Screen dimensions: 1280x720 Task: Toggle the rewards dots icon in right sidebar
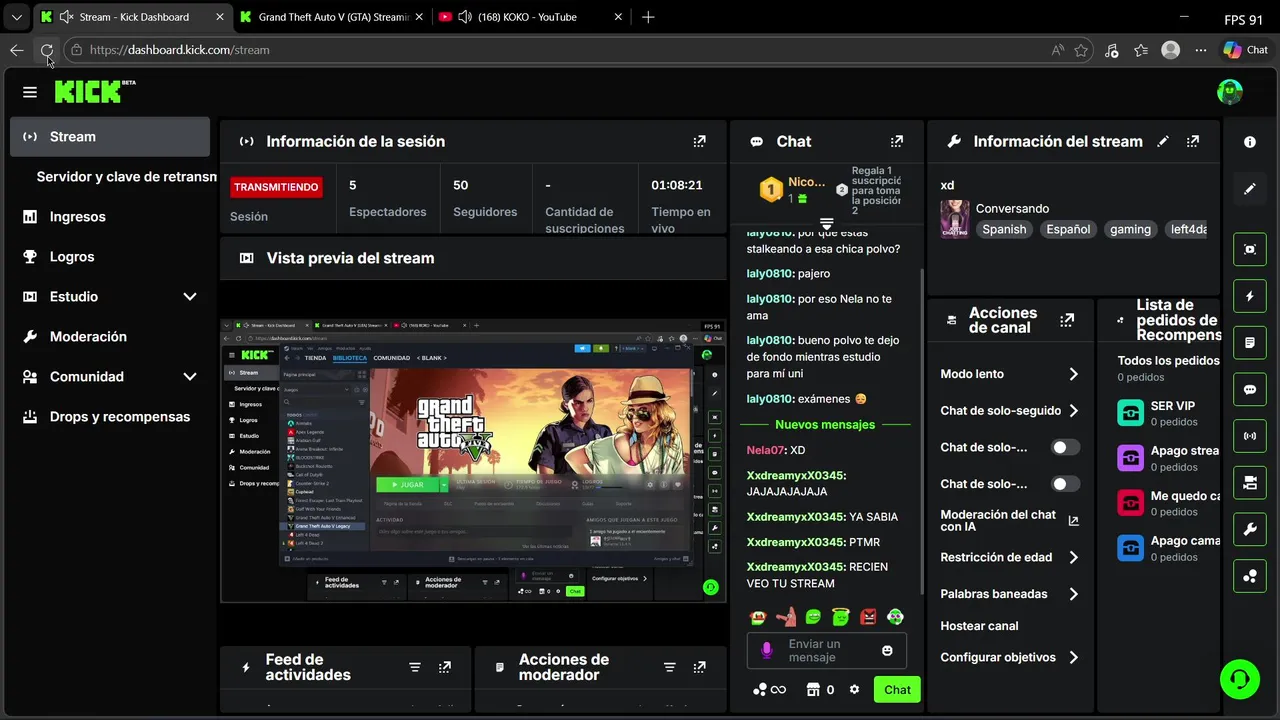pyautogui.click(x=1250, y=576)
